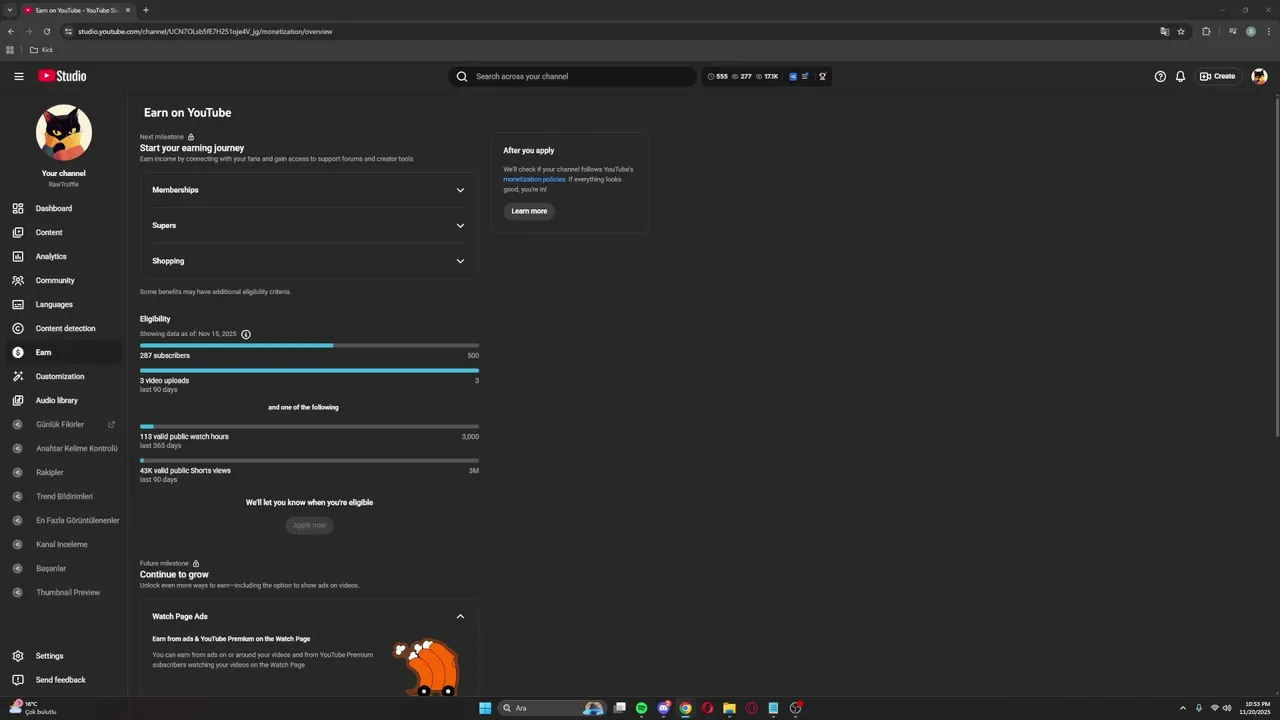Image resolution: width=1280 pixels, height=720 pixels.
Task: Open Anahtar Kelime Kontrolü
Action: tap(64, 448)
